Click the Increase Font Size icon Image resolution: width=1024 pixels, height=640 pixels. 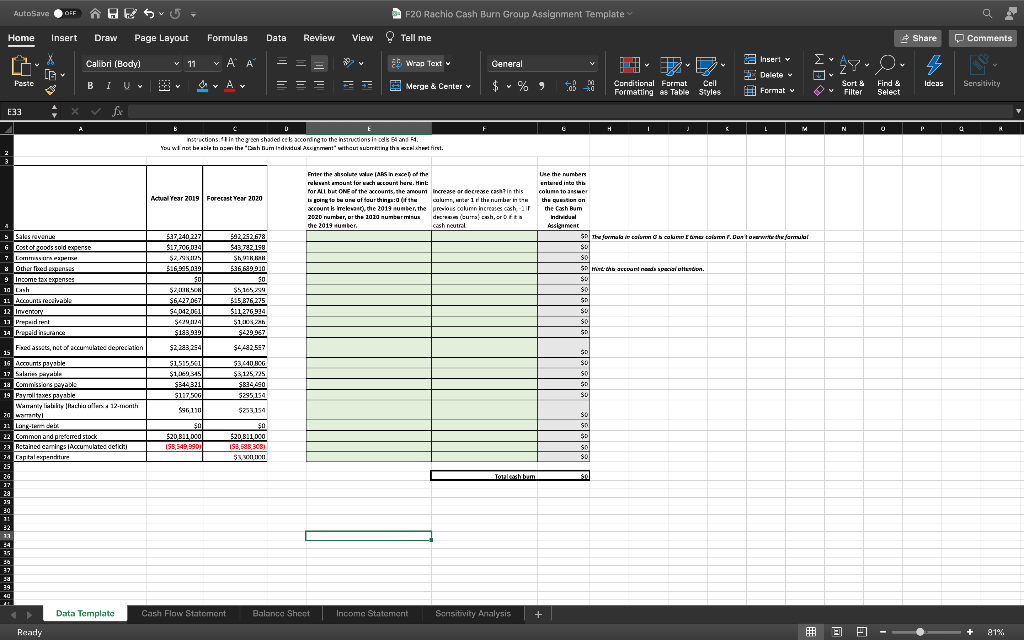coord(231,63)
